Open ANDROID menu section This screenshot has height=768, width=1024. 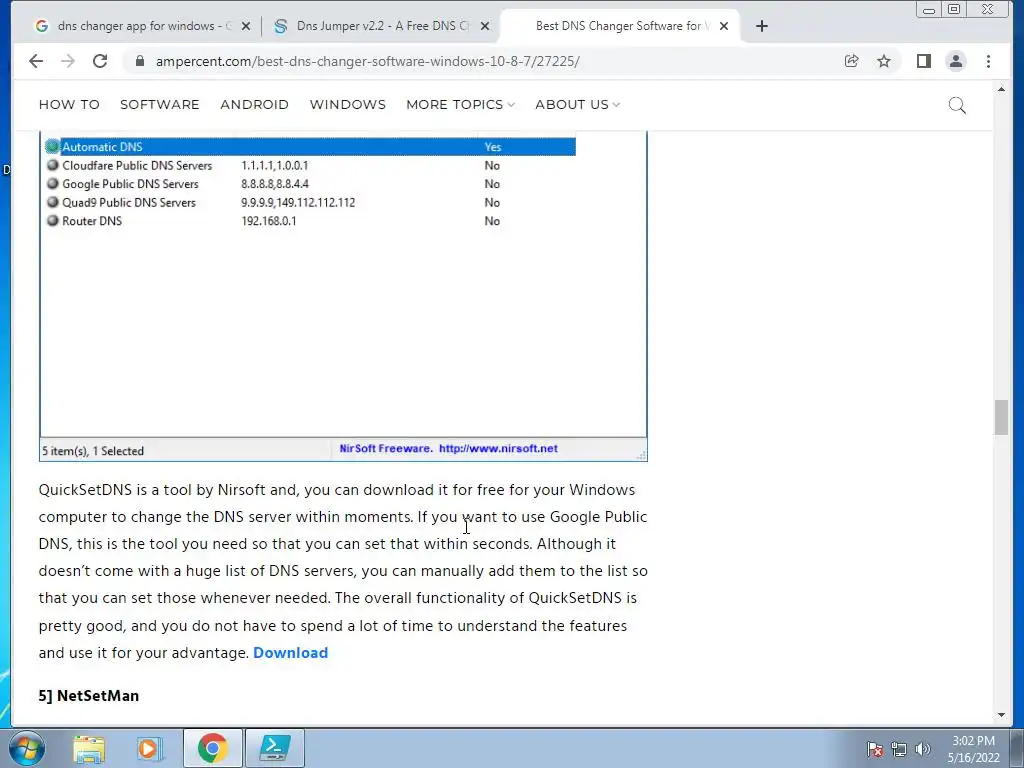tap(254, 104)
